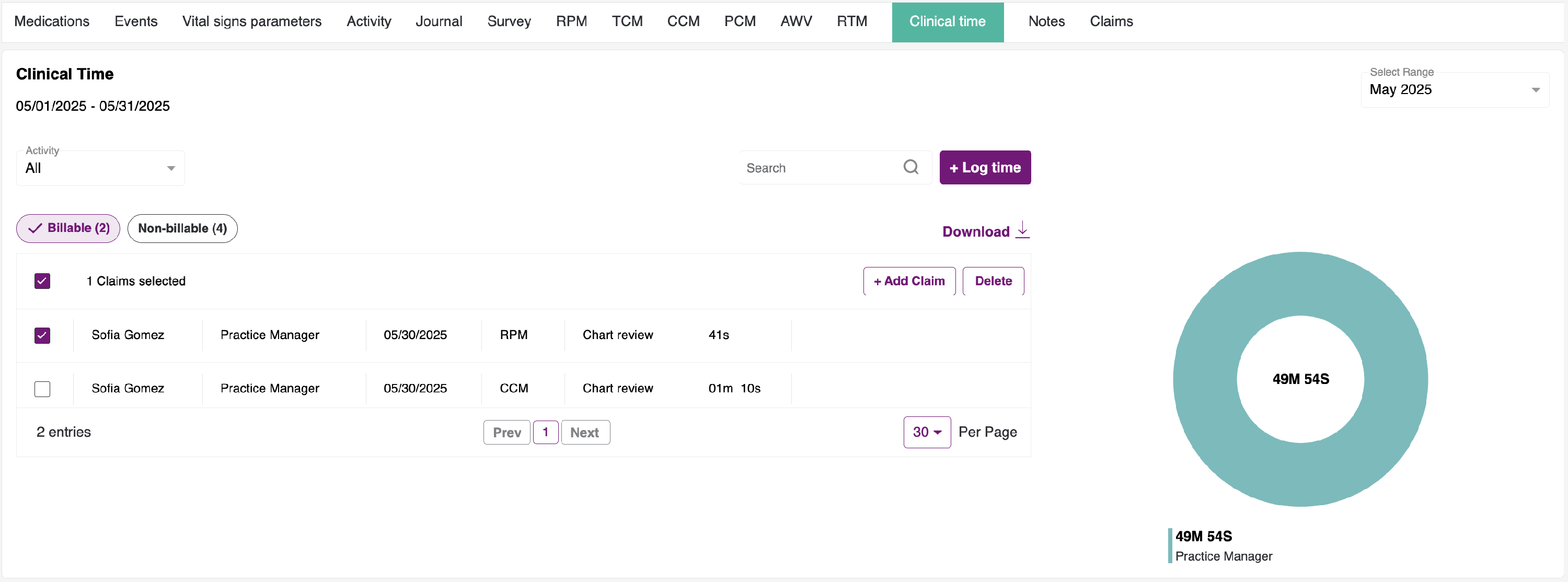Uncheck the RPM Chart review row checkbox
Viewport: 1568px width, 582px height.
click(43, 335)
